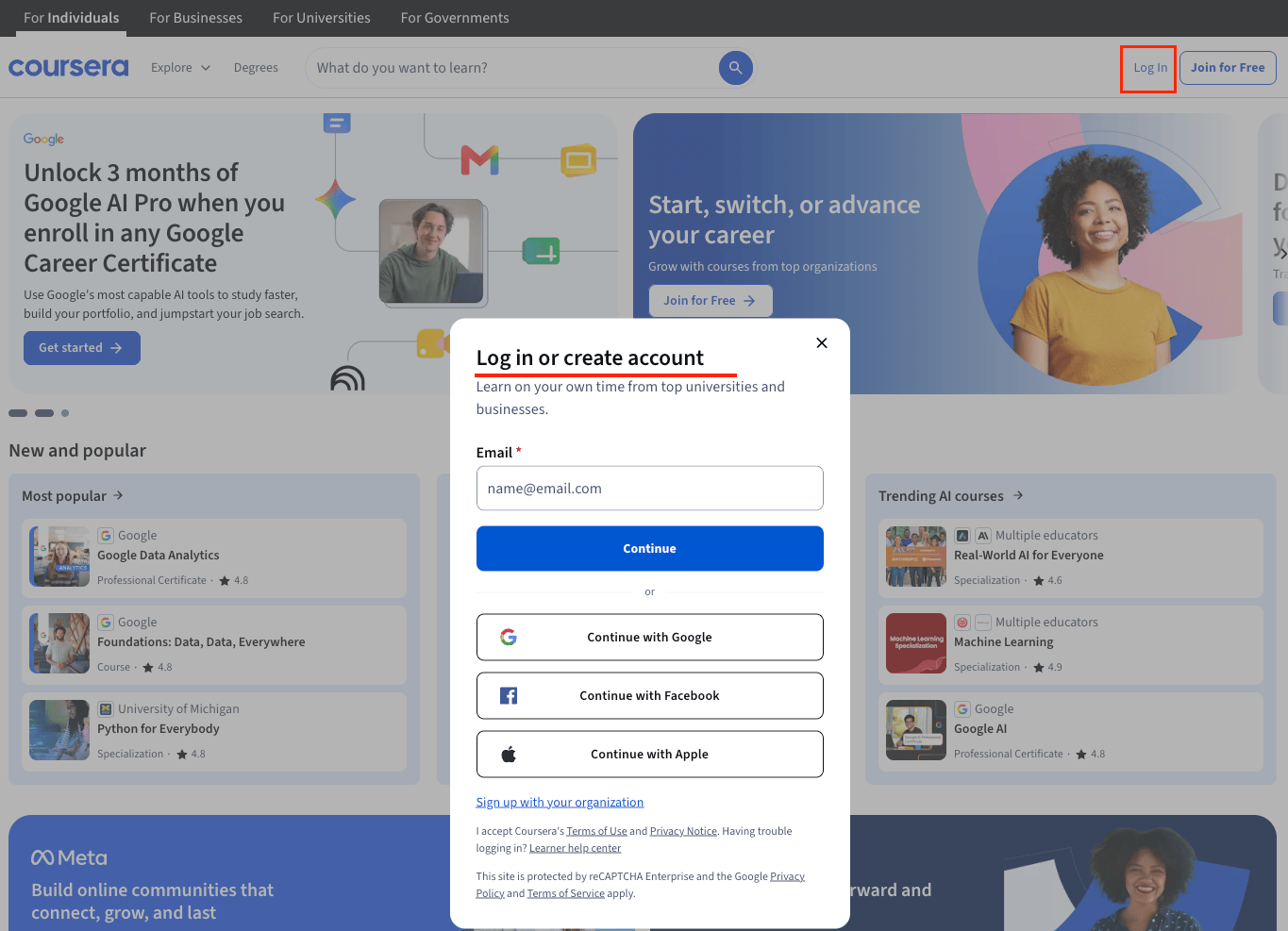Switch to For Individuals tab
The width and height of the screenshot is (1288, 931).
72,18
